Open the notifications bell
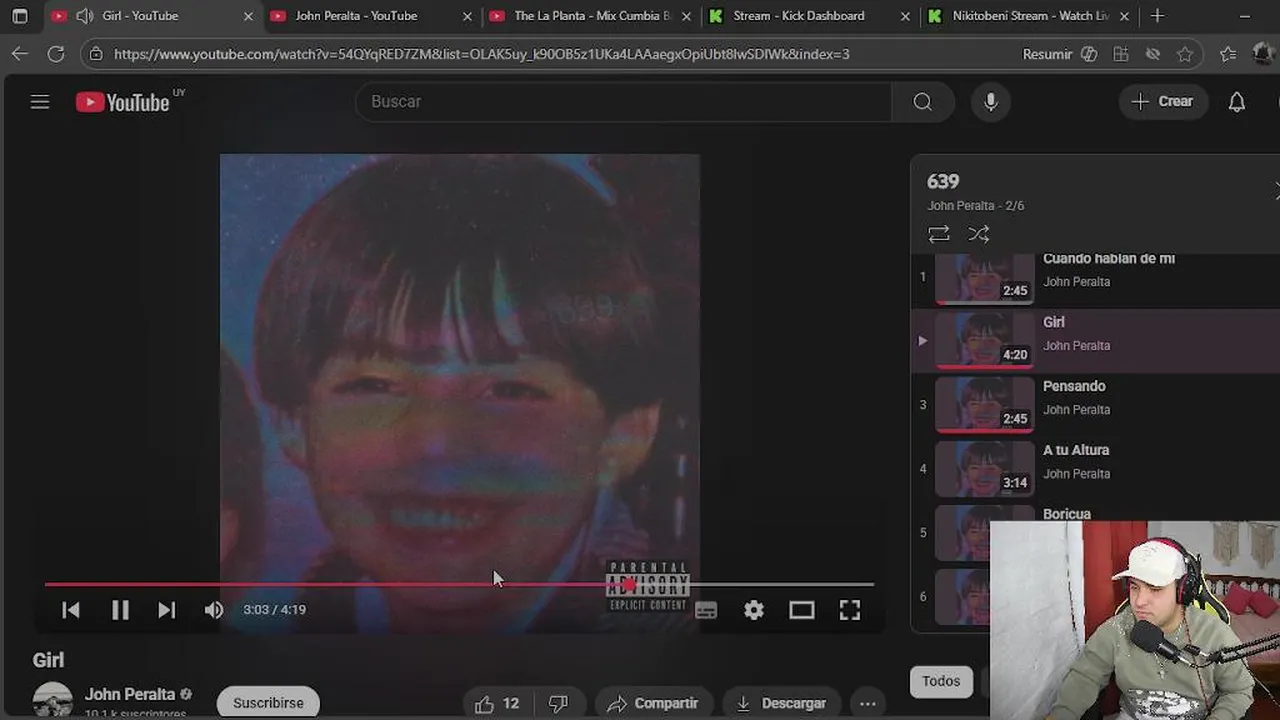Image resolution: width=1280 pixels, height=720 pixels. 1237,102
